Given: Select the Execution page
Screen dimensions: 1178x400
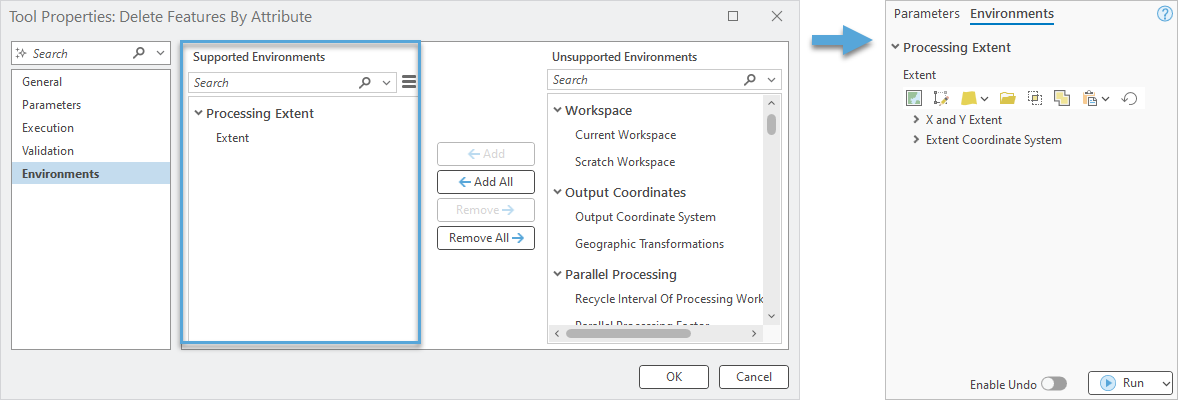Looking at the screenshot, I should coord(91,128).
